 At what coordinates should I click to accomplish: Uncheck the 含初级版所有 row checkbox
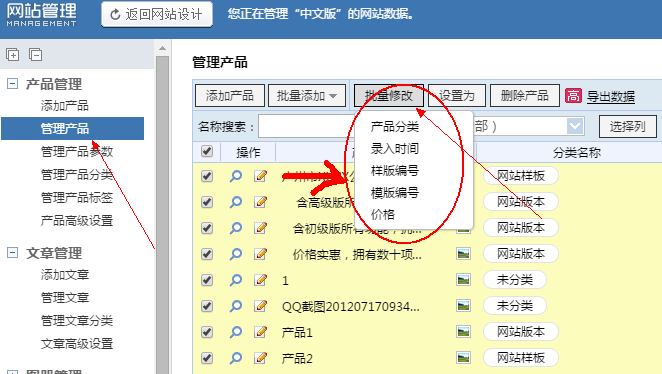point(207,228)
